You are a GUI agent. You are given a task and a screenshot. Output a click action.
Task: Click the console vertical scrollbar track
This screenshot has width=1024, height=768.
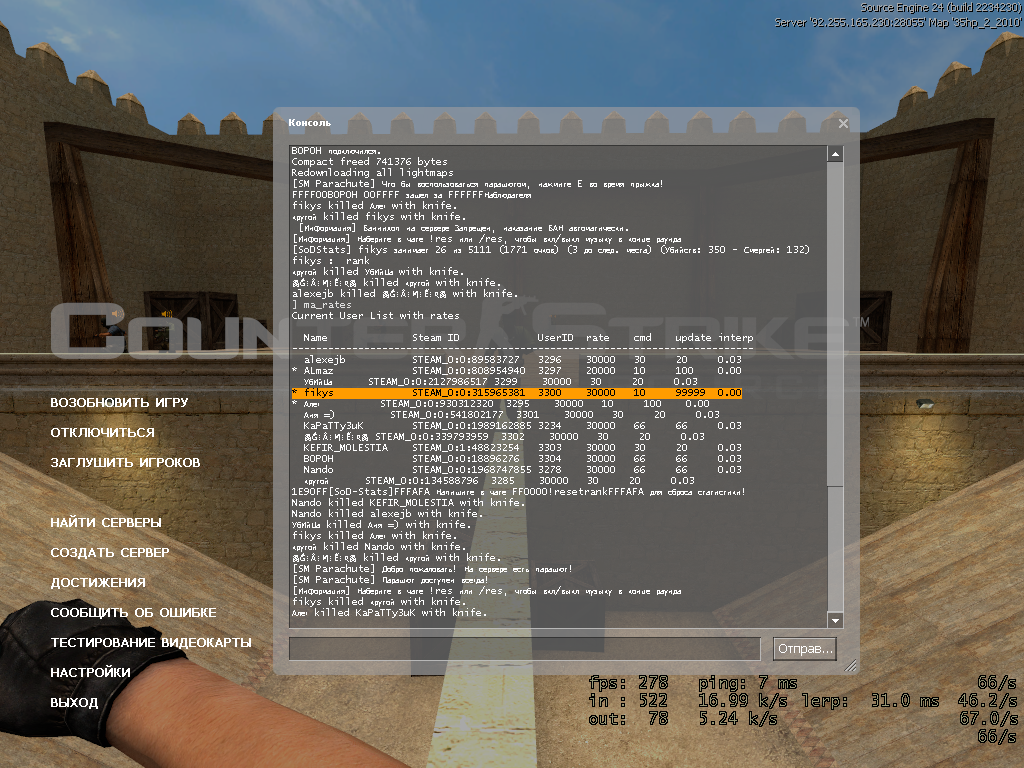[835, 387]
